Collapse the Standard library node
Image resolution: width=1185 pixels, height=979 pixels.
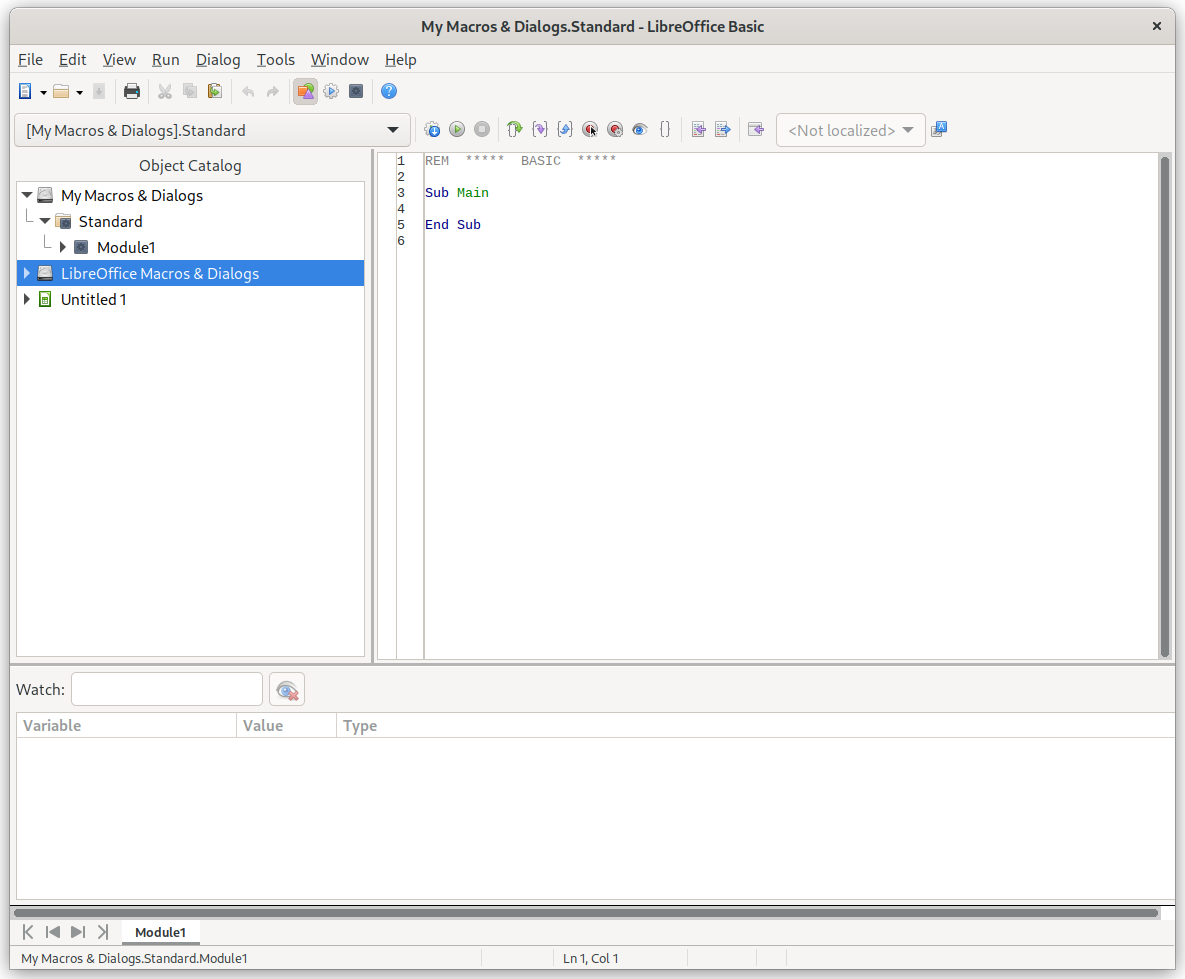point(45,221)
